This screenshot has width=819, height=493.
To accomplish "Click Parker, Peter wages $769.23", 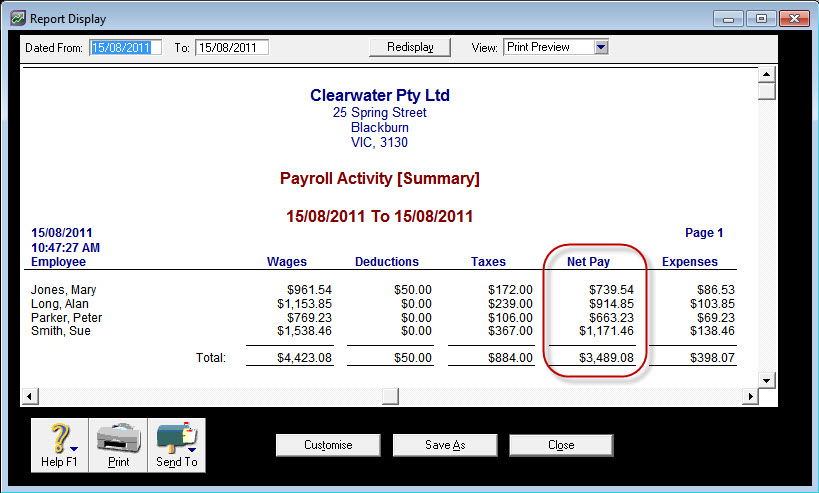I will coord(309,318).
